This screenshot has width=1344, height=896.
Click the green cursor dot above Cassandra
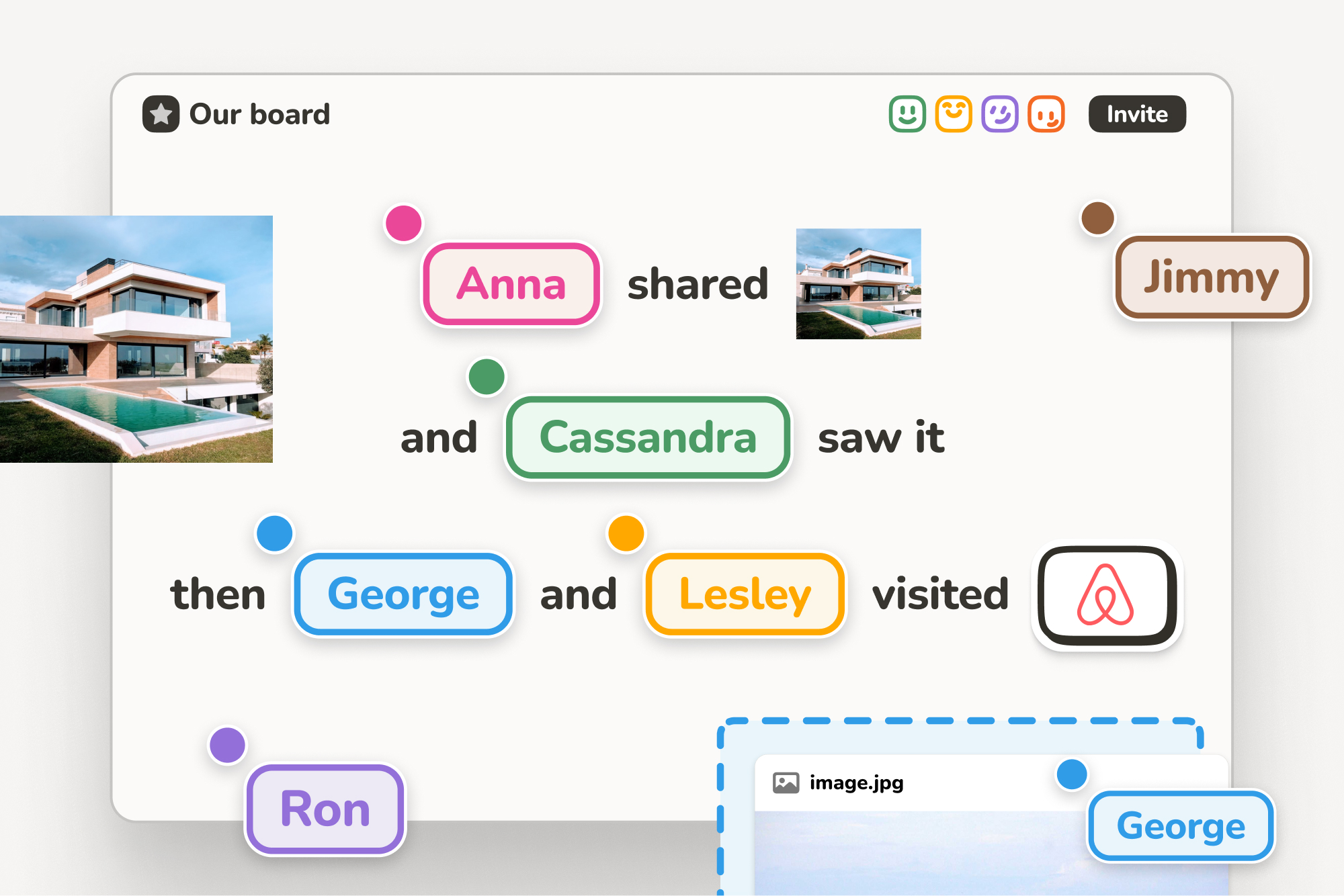[487, 377]
